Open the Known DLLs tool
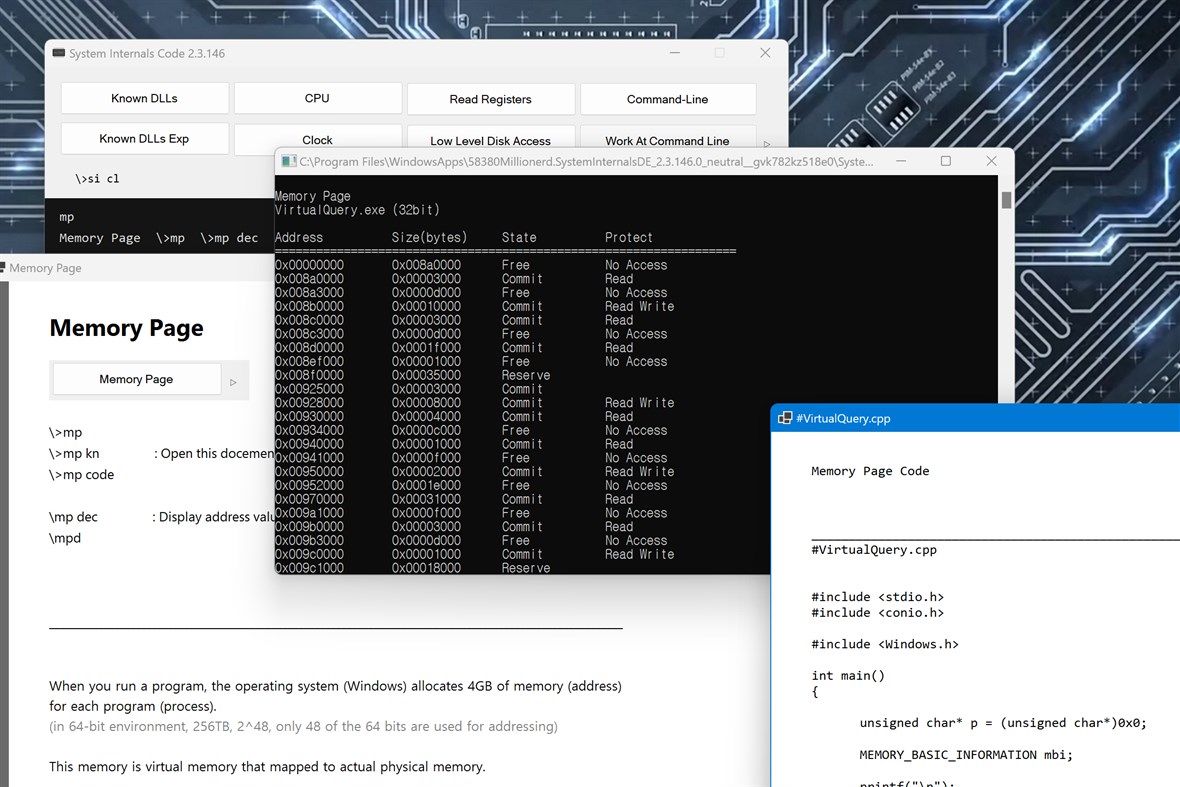Screen dimensions: 1180x787 [144, 98]
